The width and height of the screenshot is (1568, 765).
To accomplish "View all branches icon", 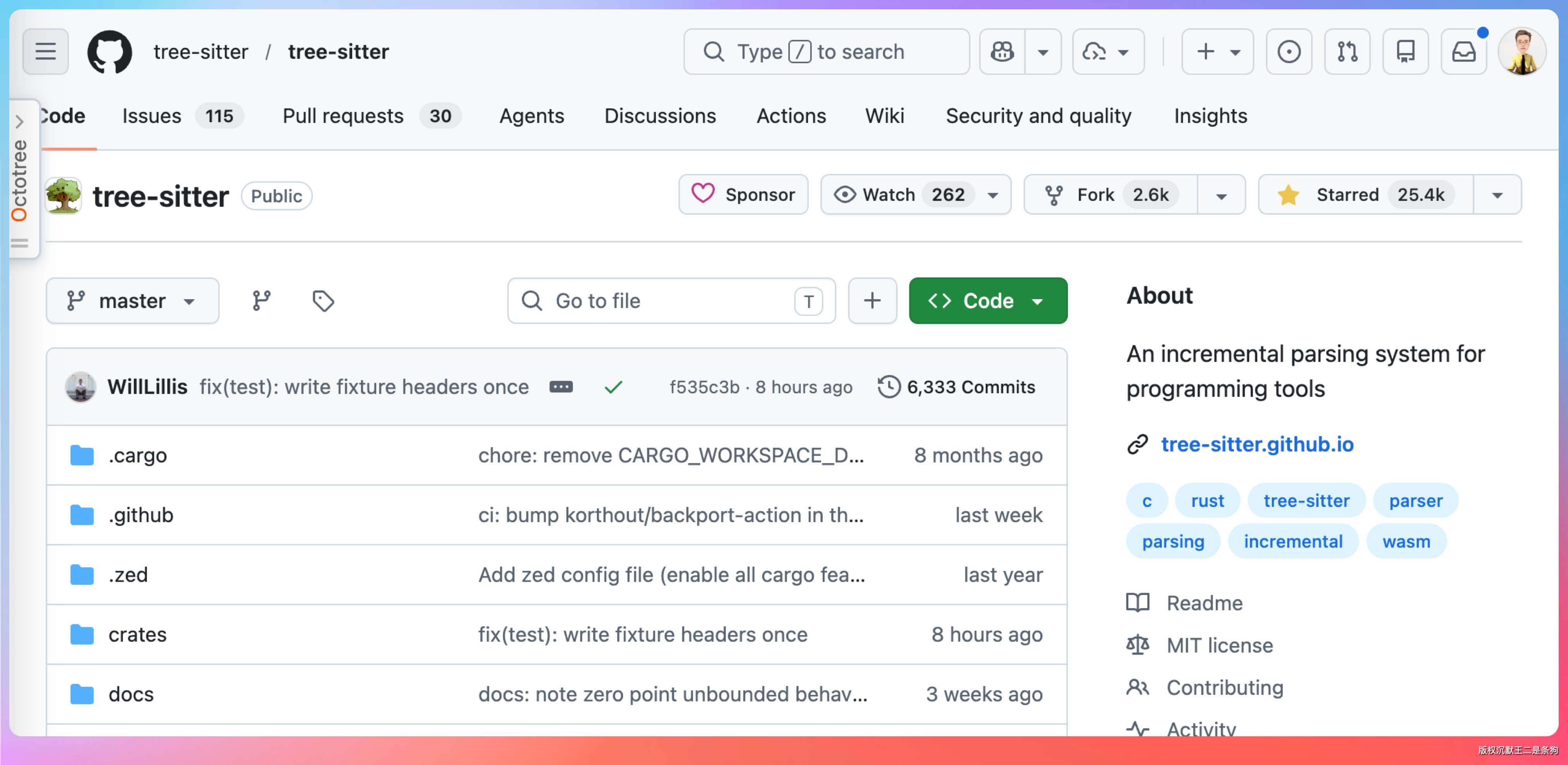I will [x=262, y=300].
